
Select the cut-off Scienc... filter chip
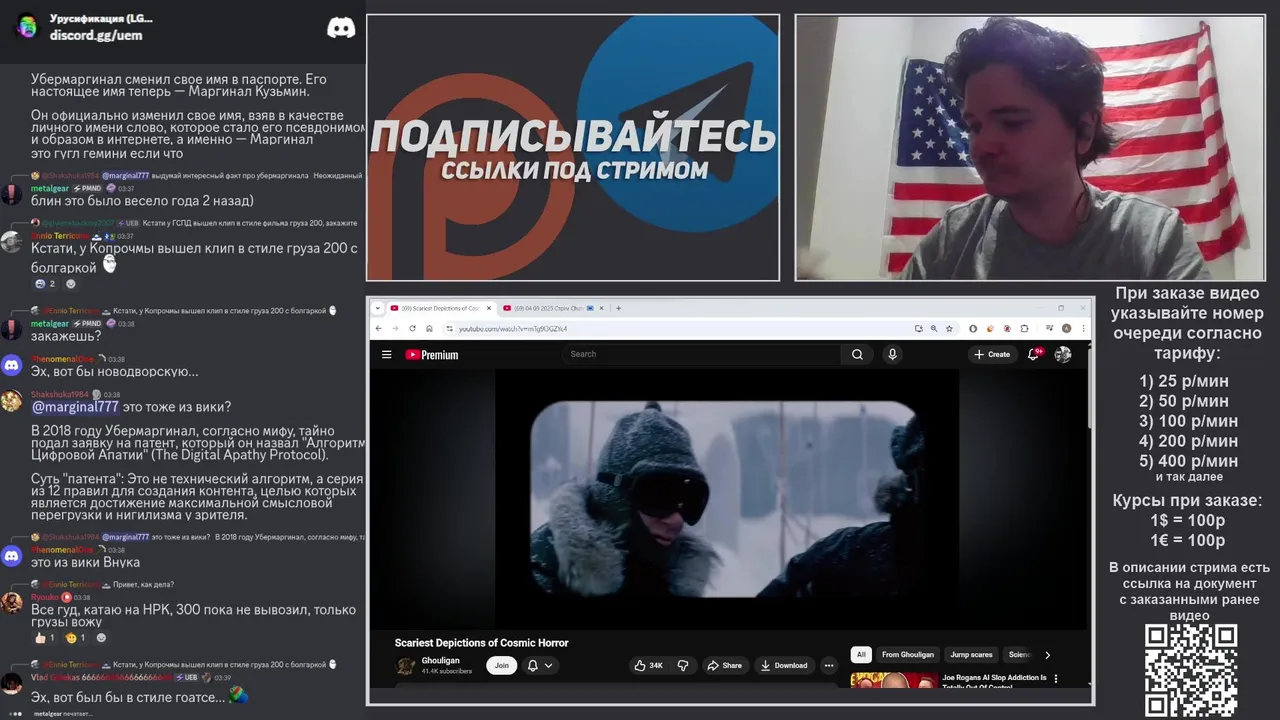pyautogui.click(x=1019, y=655)
